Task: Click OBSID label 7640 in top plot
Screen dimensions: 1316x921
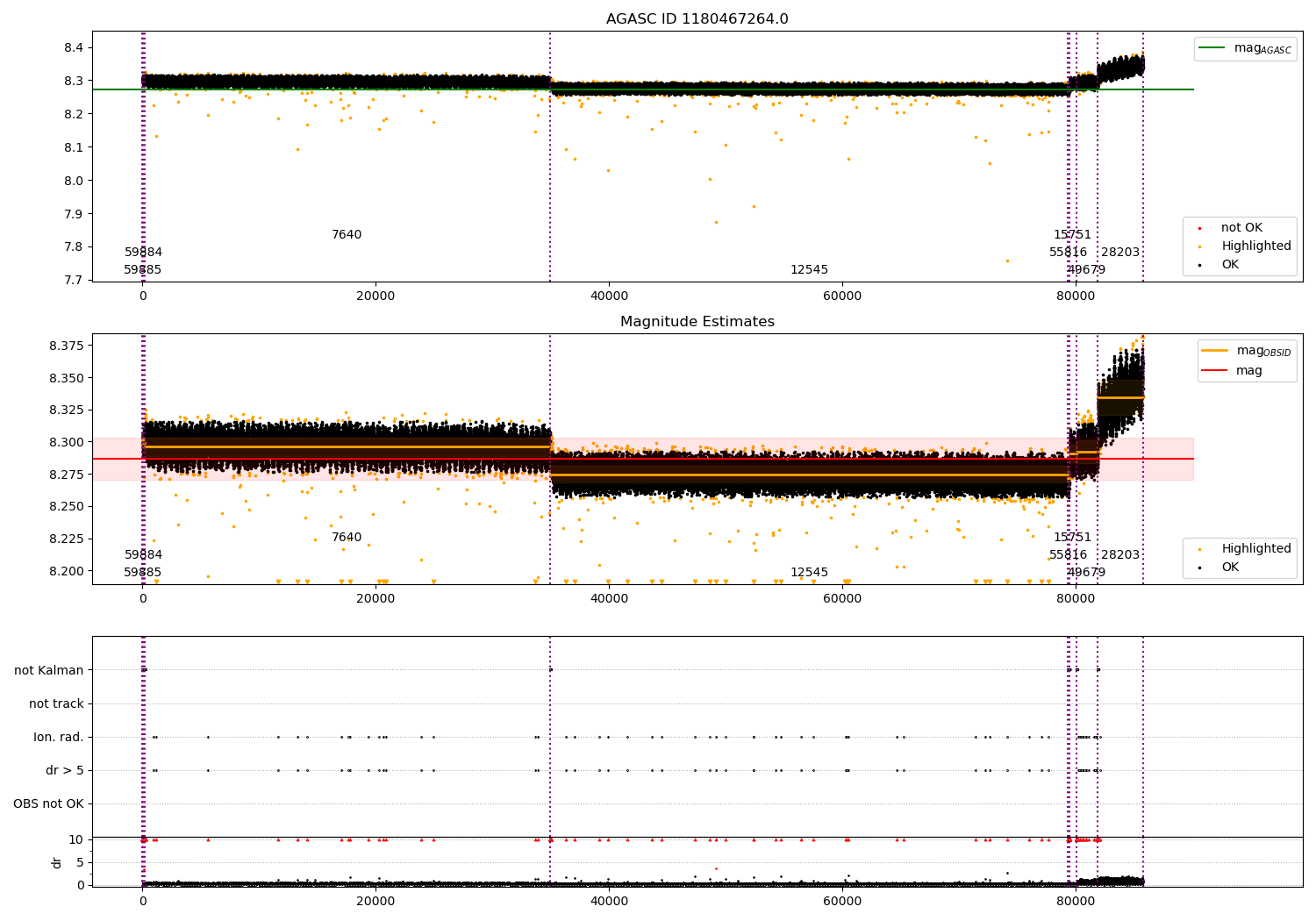Action: [347, 235]
